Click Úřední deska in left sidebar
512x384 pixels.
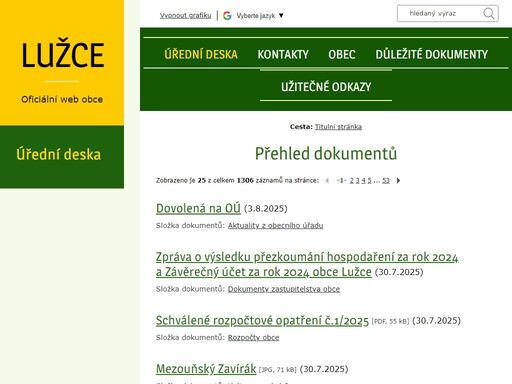tap(59, 154)
